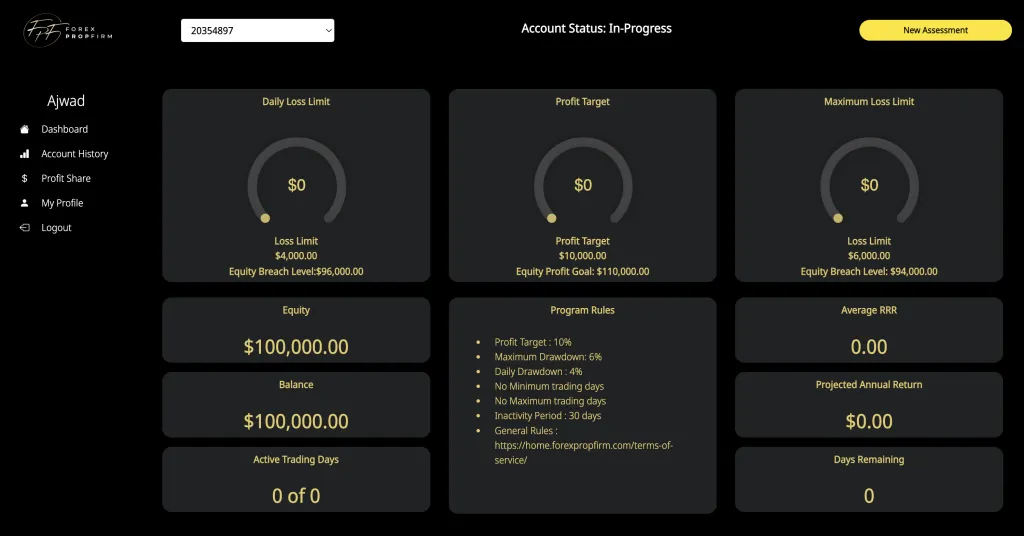Click the Balance $100,000.00 value
Image resolution: width=1024 pixels, height=536 pixels.
296,421
